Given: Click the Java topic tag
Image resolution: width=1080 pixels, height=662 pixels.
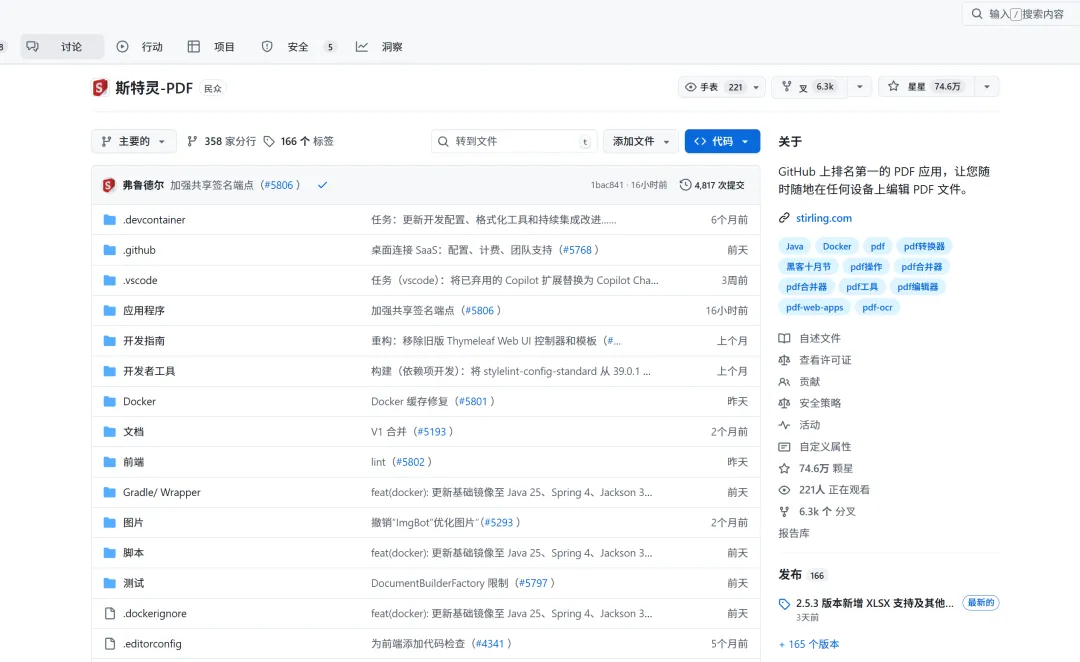Looking at the screenshot, I should pyautogui.click(x=794, y=246).
